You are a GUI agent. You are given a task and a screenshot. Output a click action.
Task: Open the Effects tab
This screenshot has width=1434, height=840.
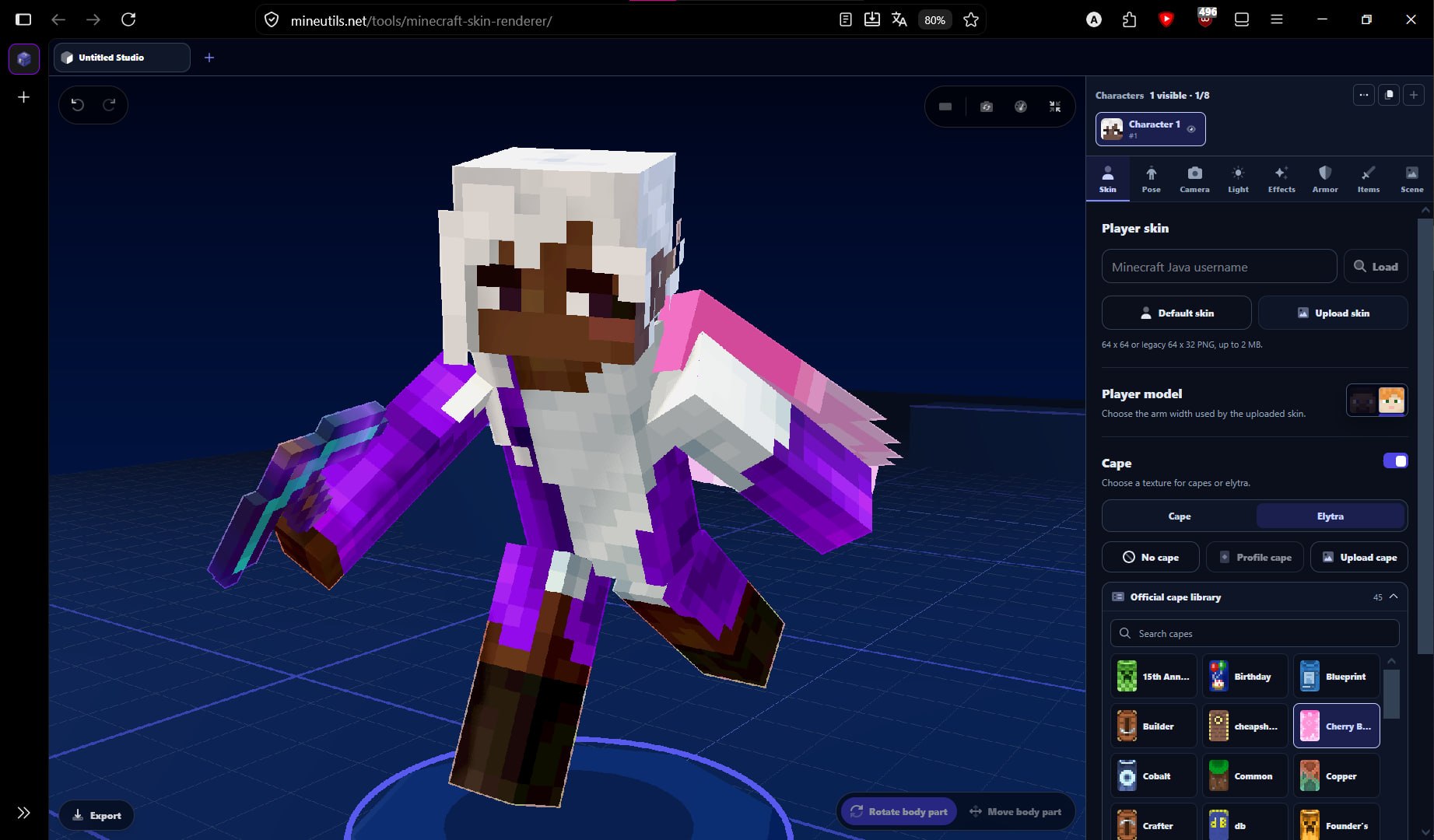1281,179
